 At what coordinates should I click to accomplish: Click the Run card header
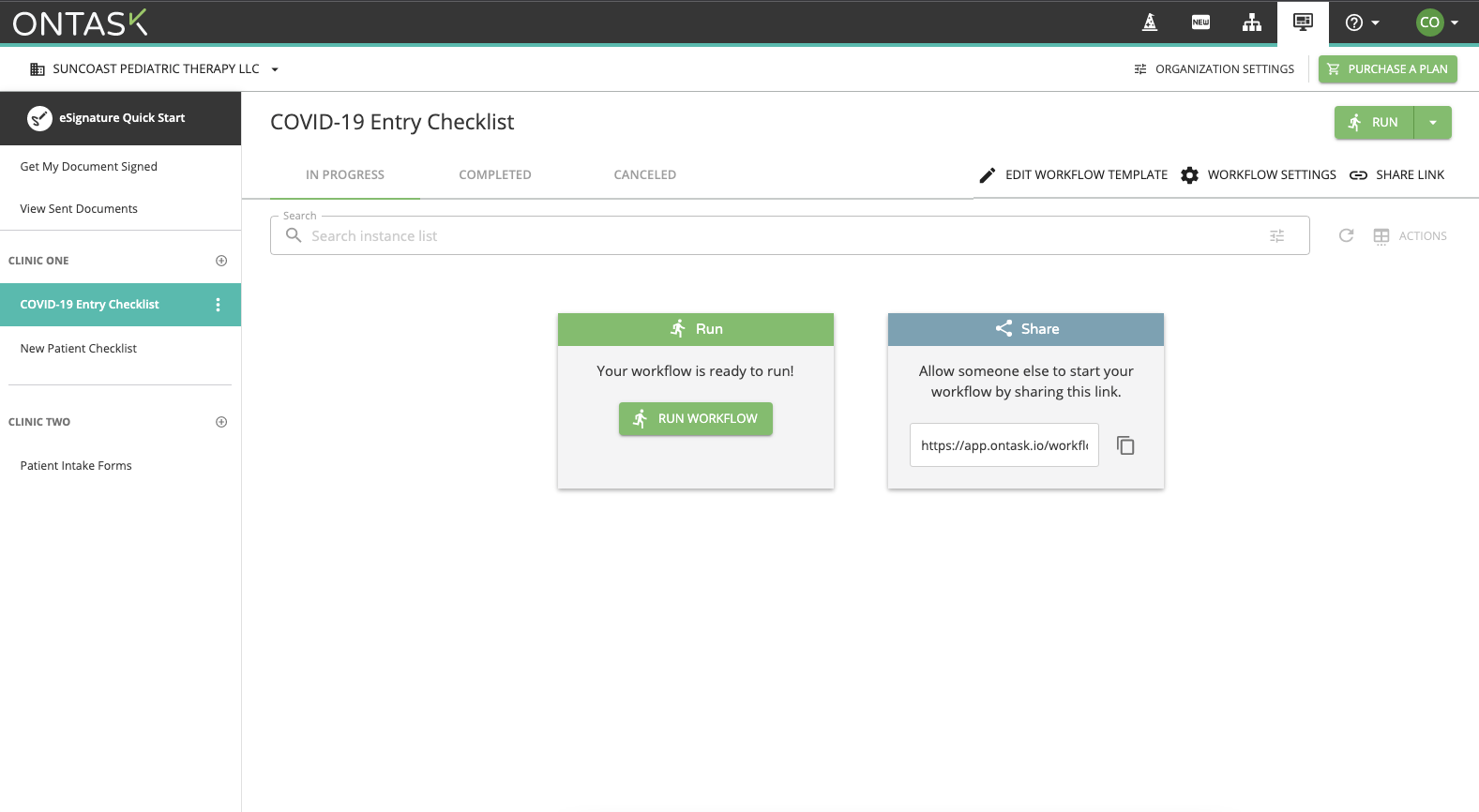[696, 329]
